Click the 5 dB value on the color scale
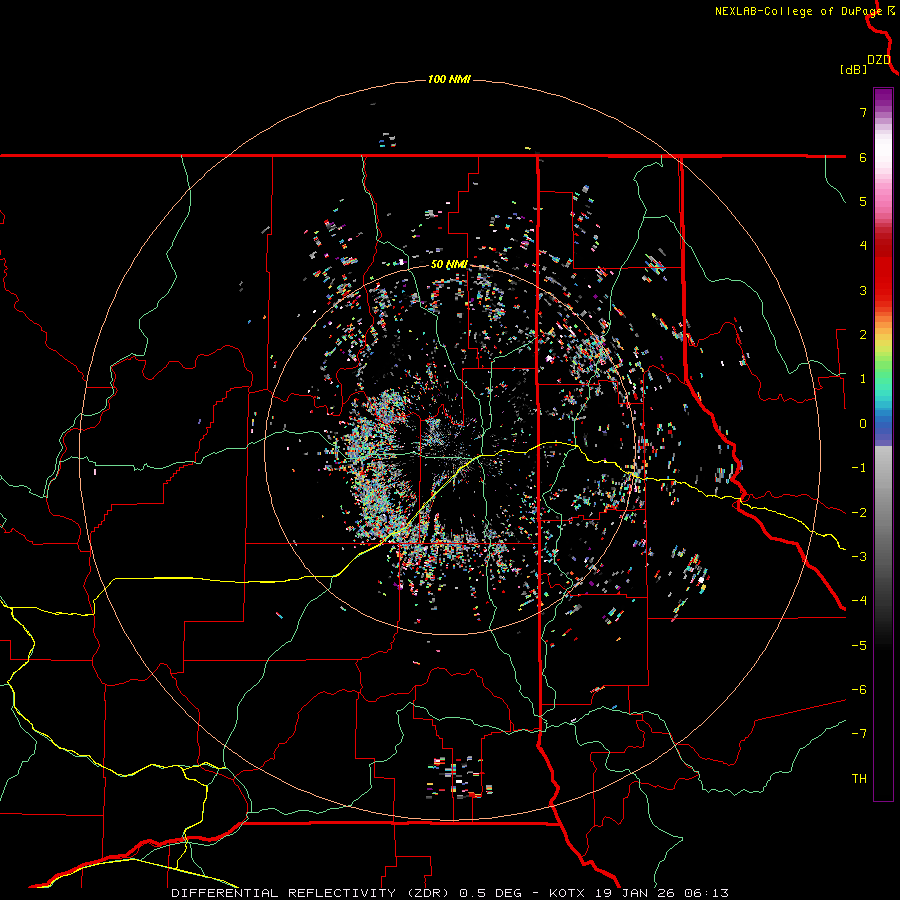This screenshot has width=900, height=900. coord(863,201)
